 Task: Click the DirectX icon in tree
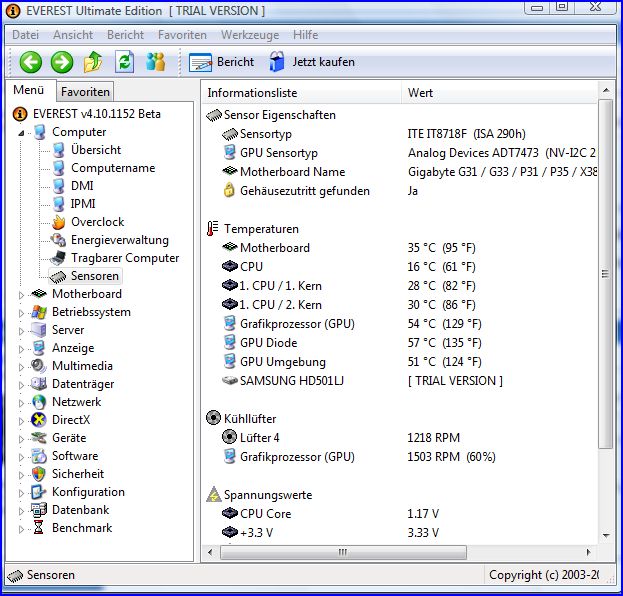tap(39, 420)
